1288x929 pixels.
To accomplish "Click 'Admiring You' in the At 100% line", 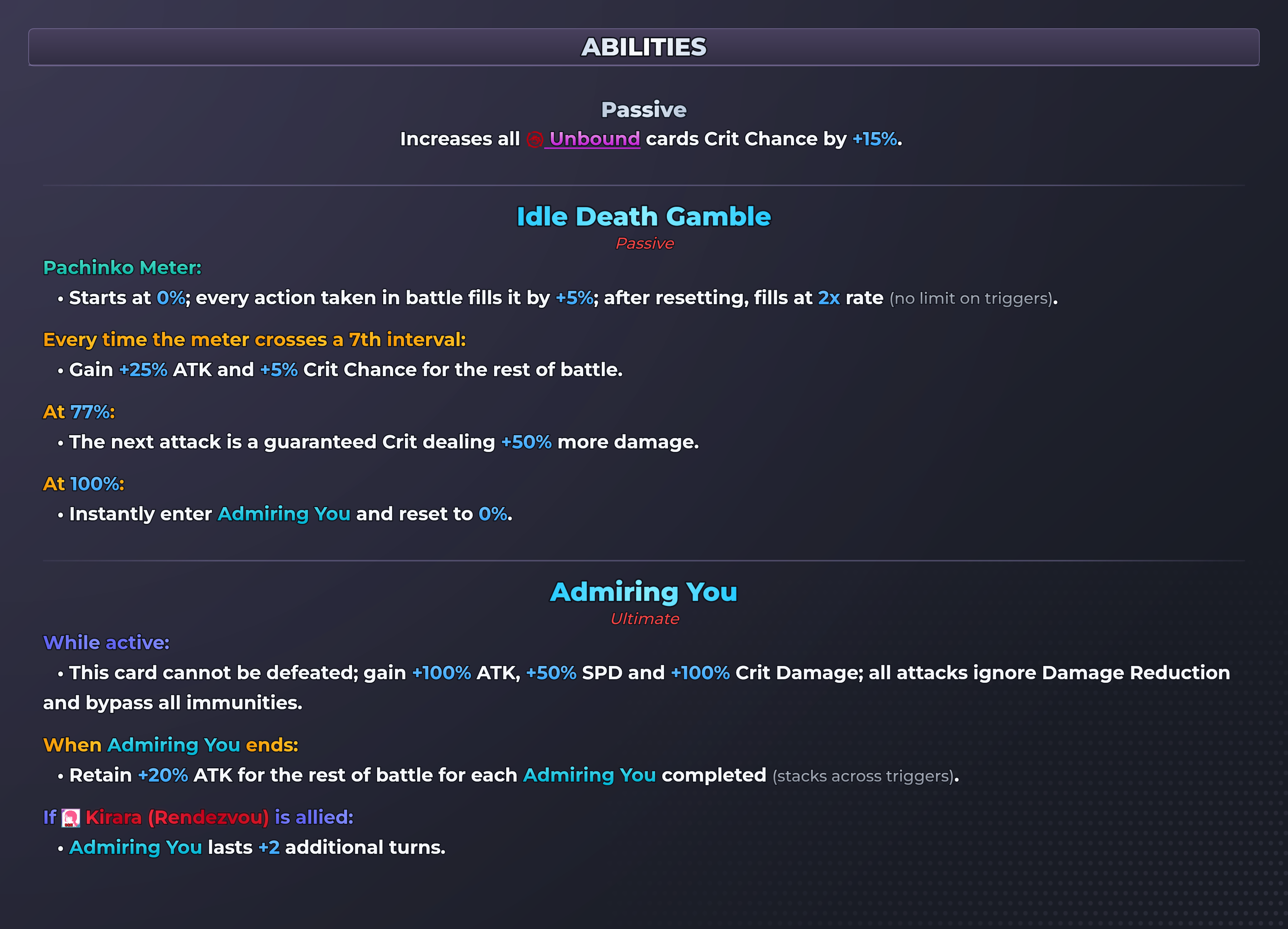I will [284, 514].
